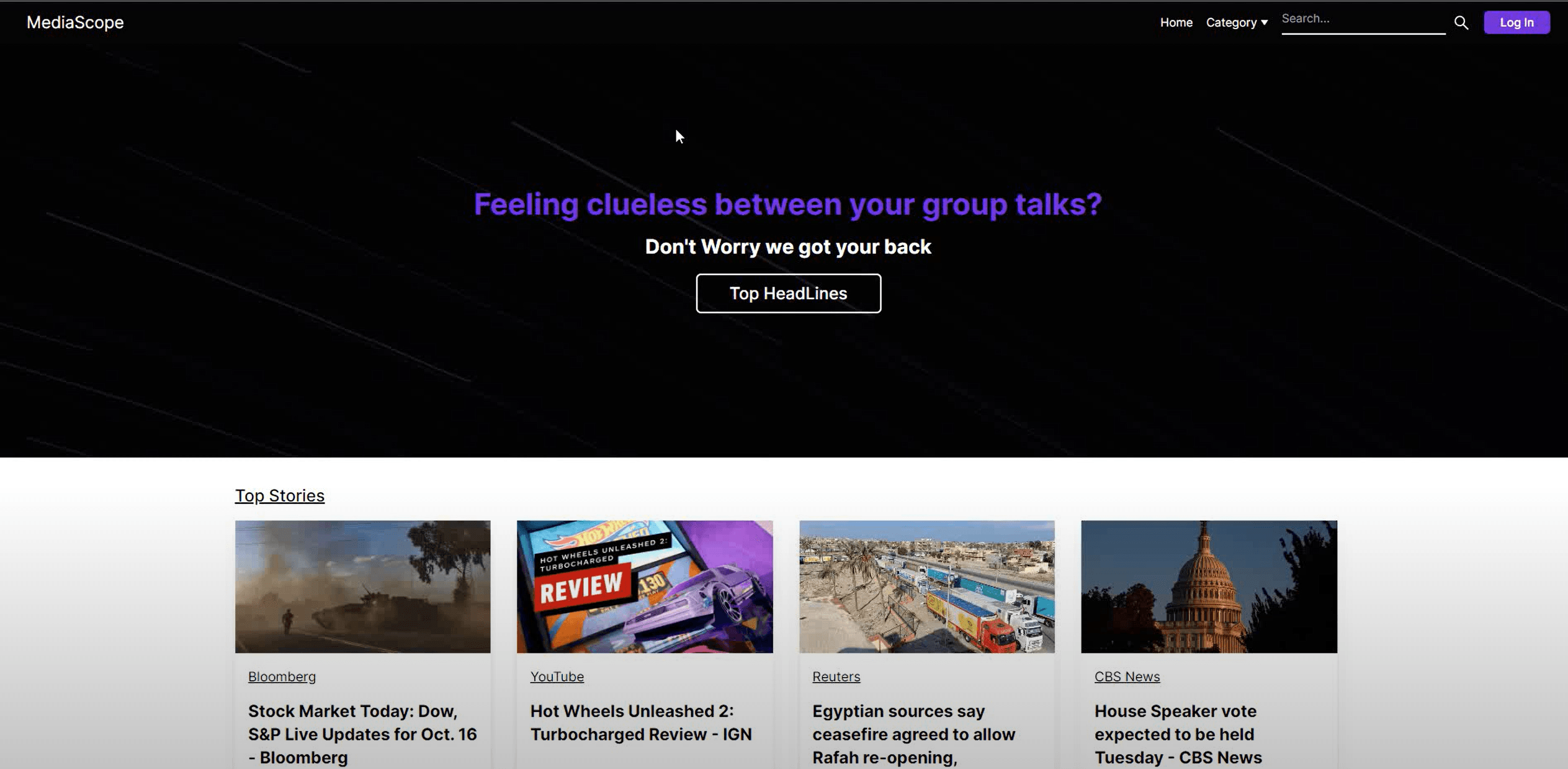1568x769 pixels.
Task: Follow the YouTube source link
Action: 557,677
